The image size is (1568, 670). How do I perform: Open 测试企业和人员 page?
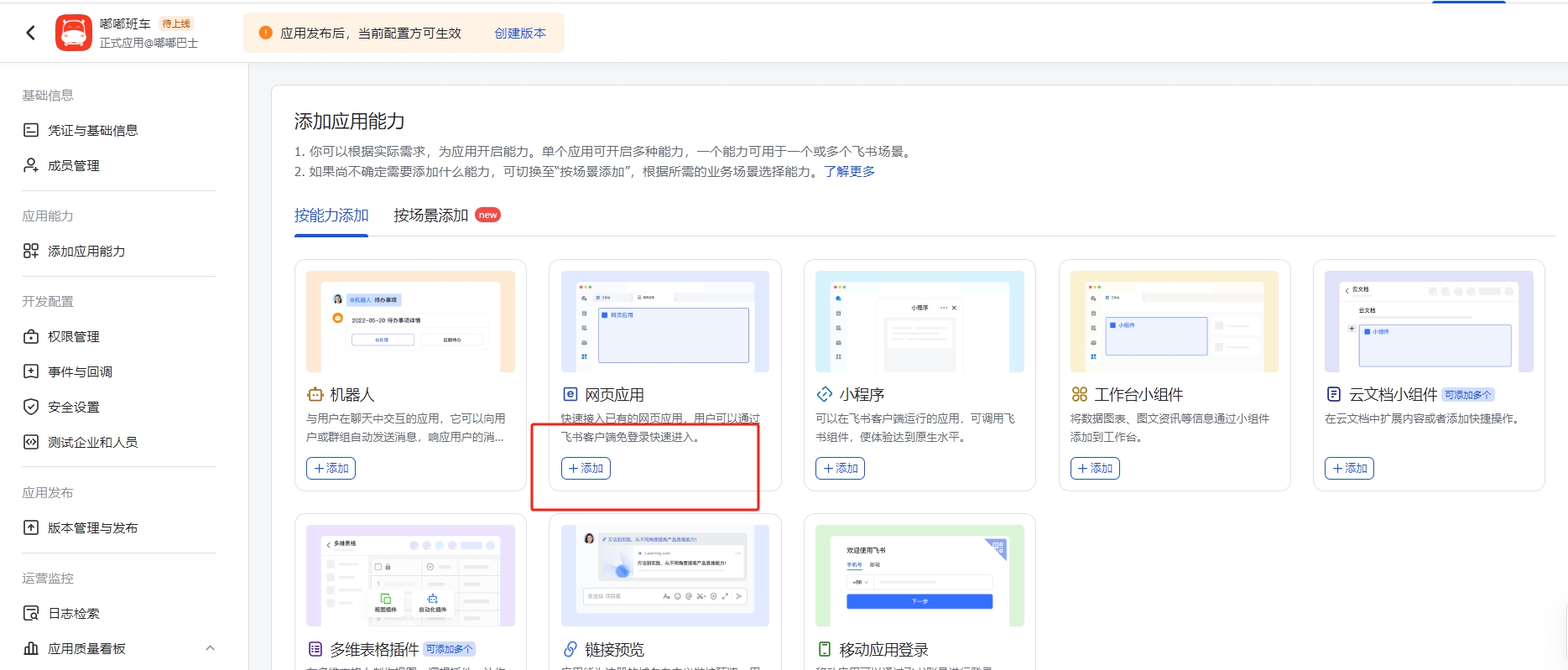[92, 442]
